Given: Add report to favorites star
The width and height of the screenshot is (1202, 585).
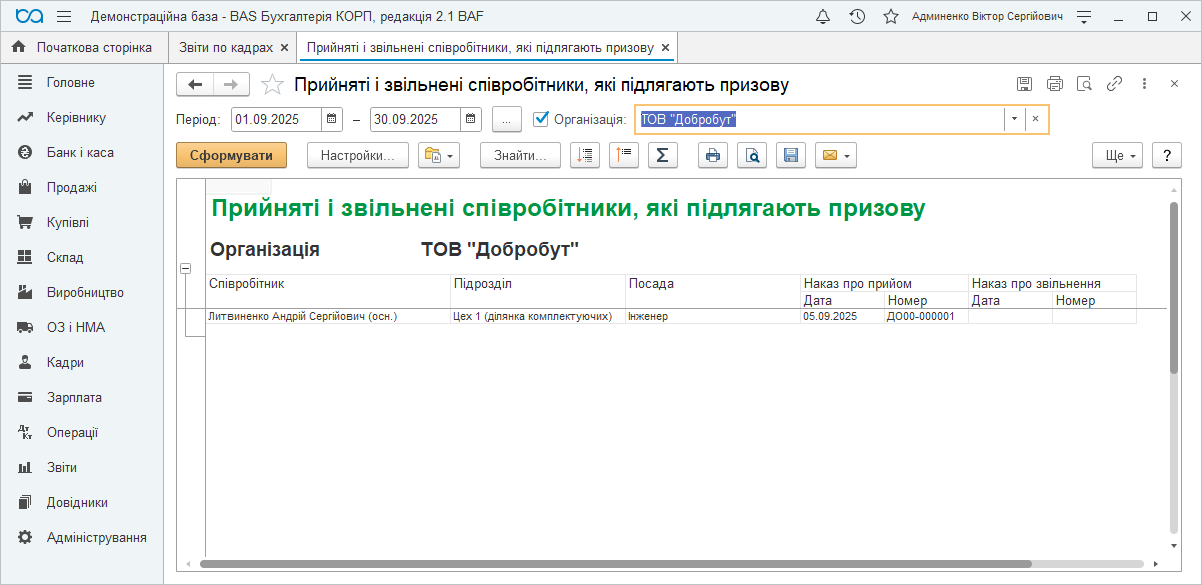Looking at the screenshot, I should pyautogui.click(x=272, y=85).
